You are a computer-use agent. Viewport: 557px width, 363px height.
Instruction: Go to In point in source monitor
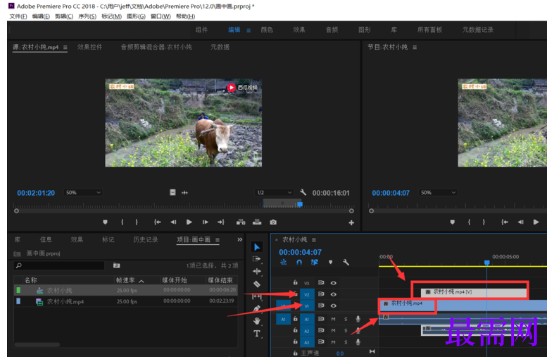[157, 222]
